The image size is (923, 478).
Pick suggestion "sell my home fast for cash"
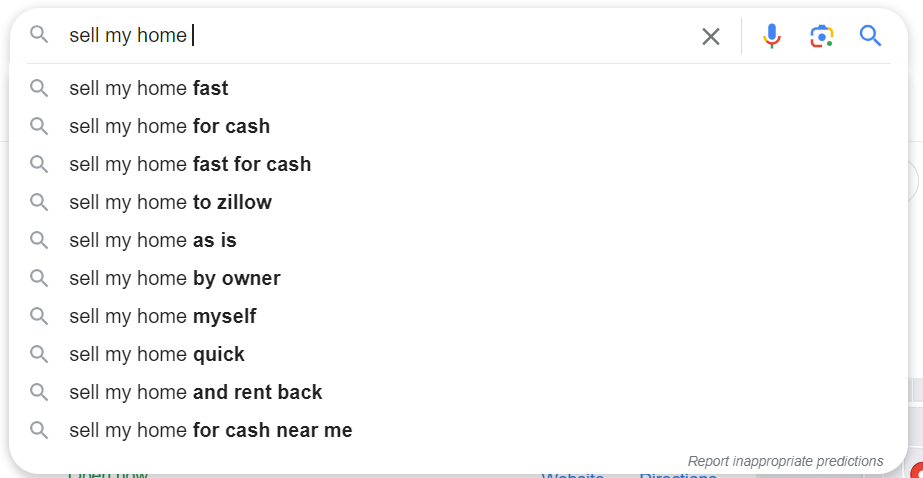click(x=458, y=164)
